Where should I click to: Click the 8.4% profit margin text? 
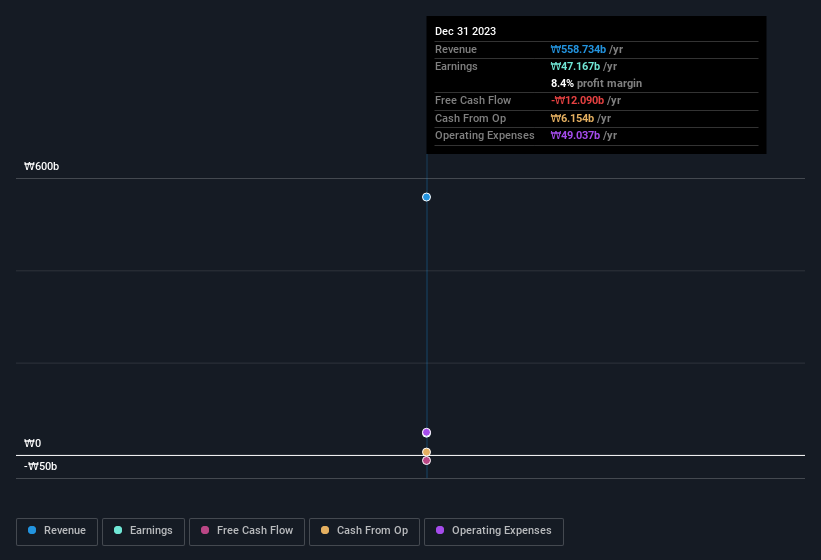click(x=596, y=83)
